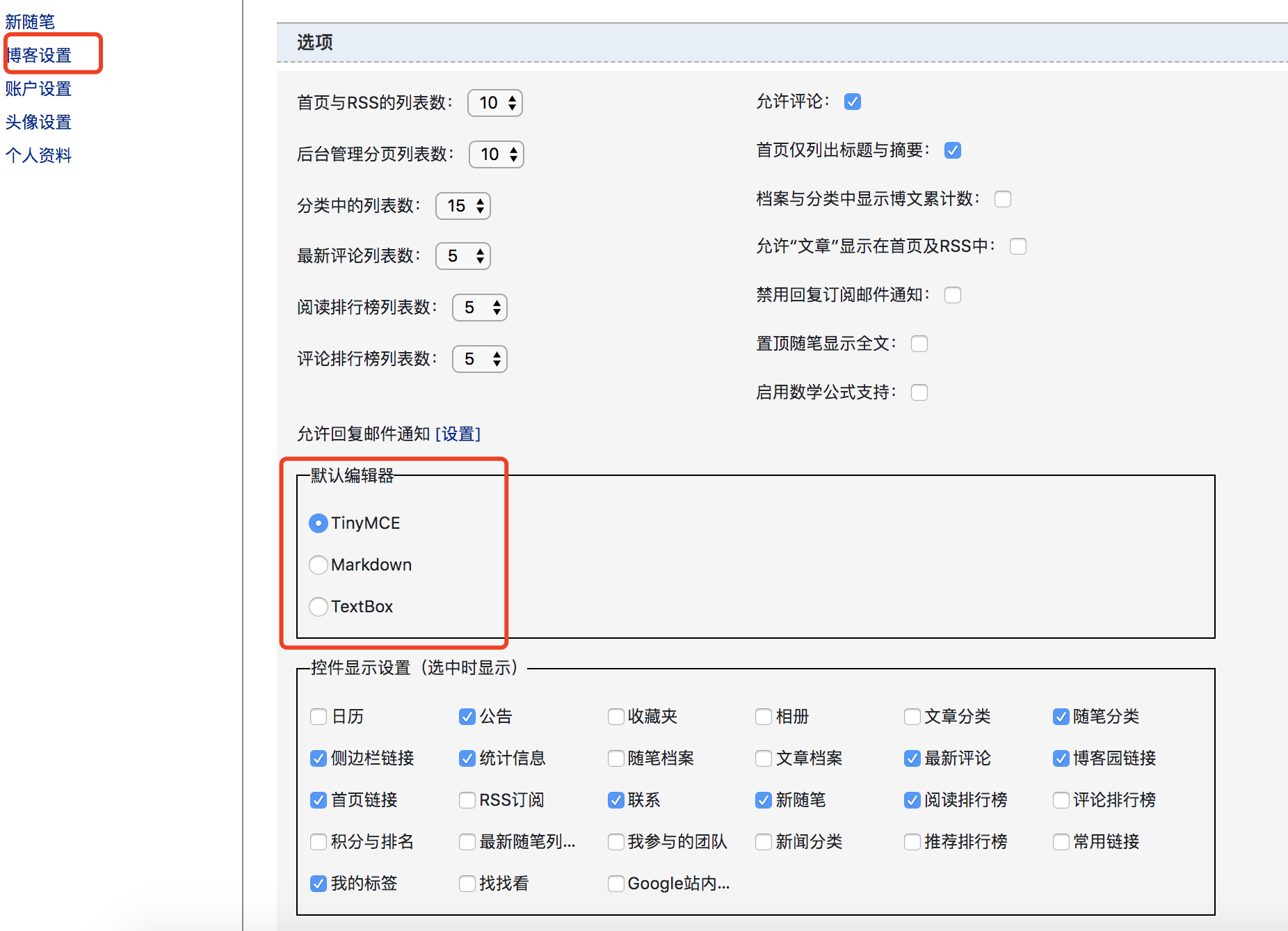Uncheck the 联系 widget checkbox
This screenshot has width=1288, height=931.
tap(616, 800)
